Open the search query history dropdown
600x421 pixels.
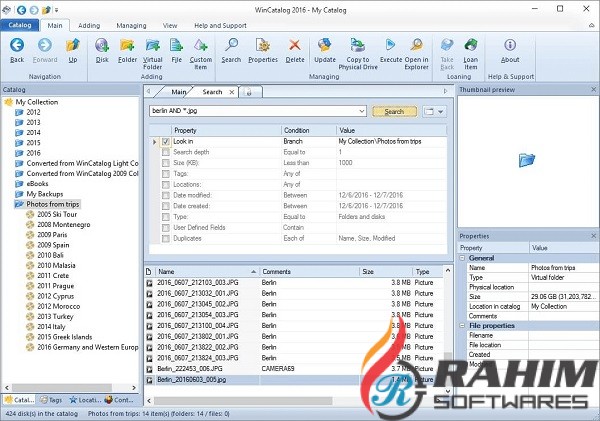tap(362, 111)
